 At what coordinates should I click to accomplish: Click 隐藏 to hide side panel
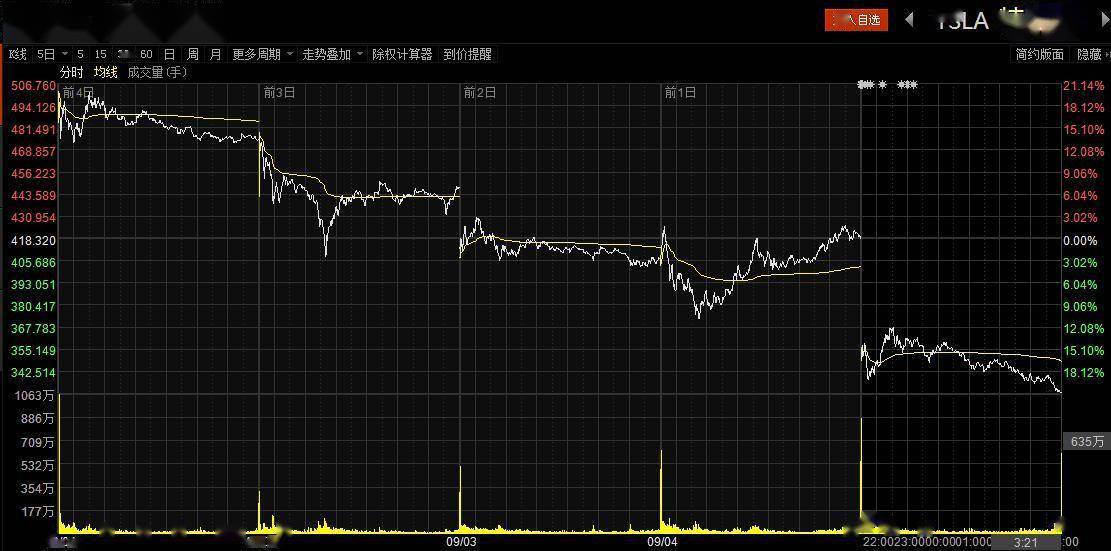point(1089,54)
